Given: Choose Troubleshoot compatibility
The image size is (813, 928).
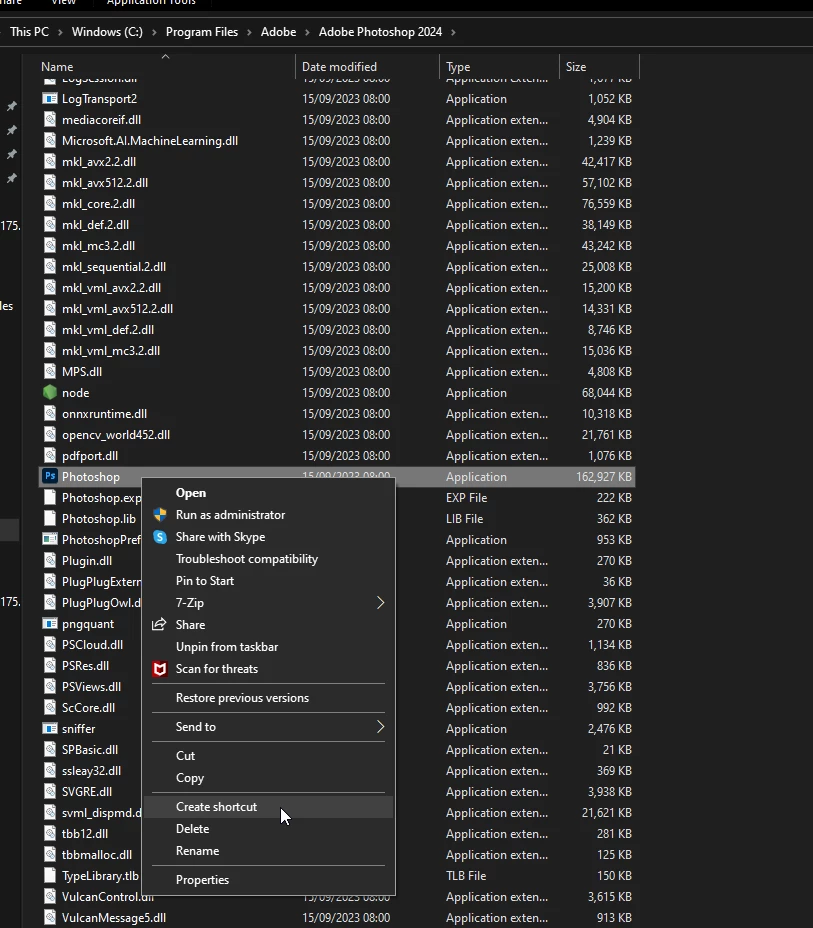Looking at the screenshot, I should [x=247, y=559].
